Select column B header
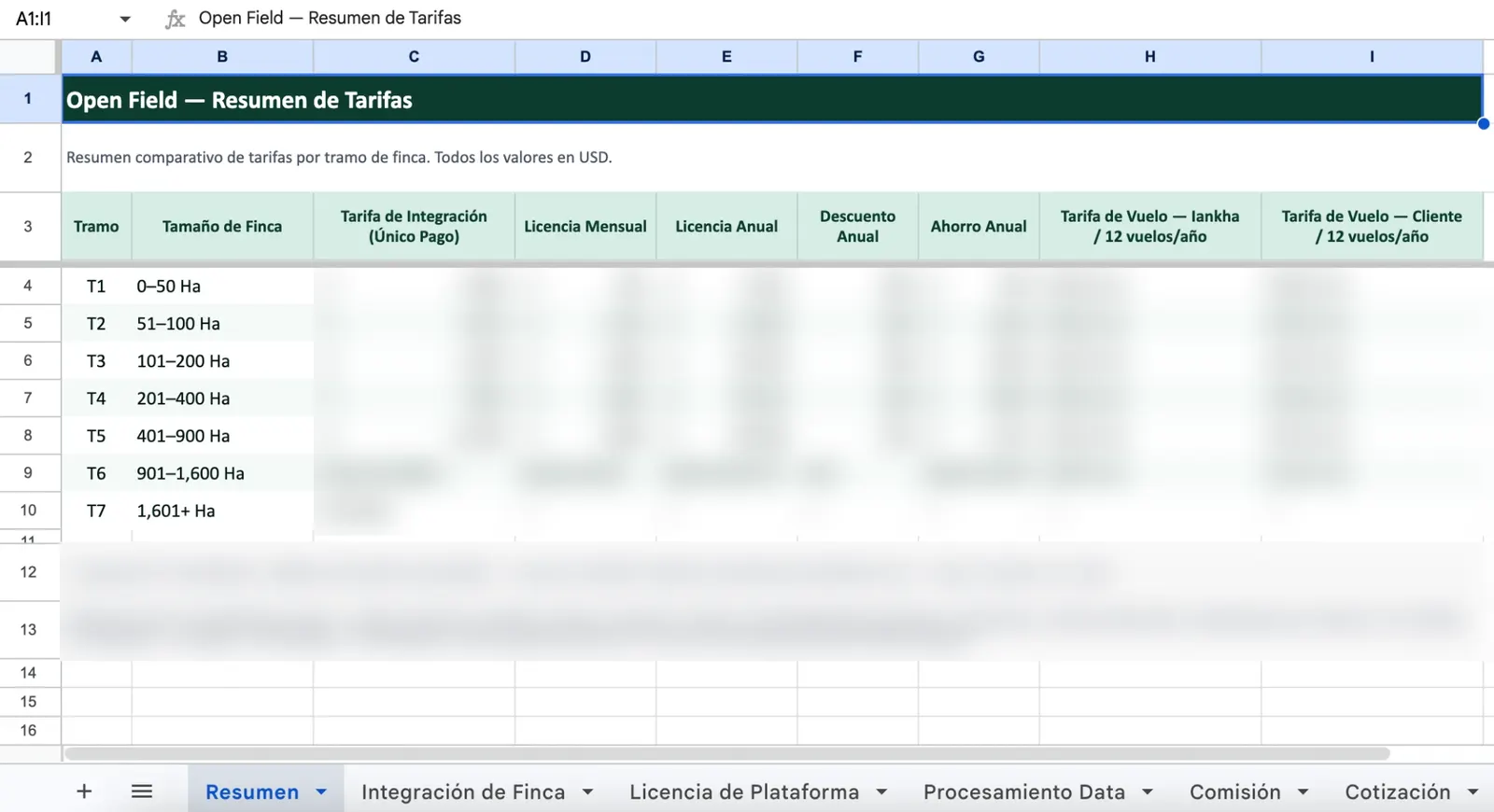Image resolution: width=1494 pixels, height=812 pixels. [x=222, y=56]
